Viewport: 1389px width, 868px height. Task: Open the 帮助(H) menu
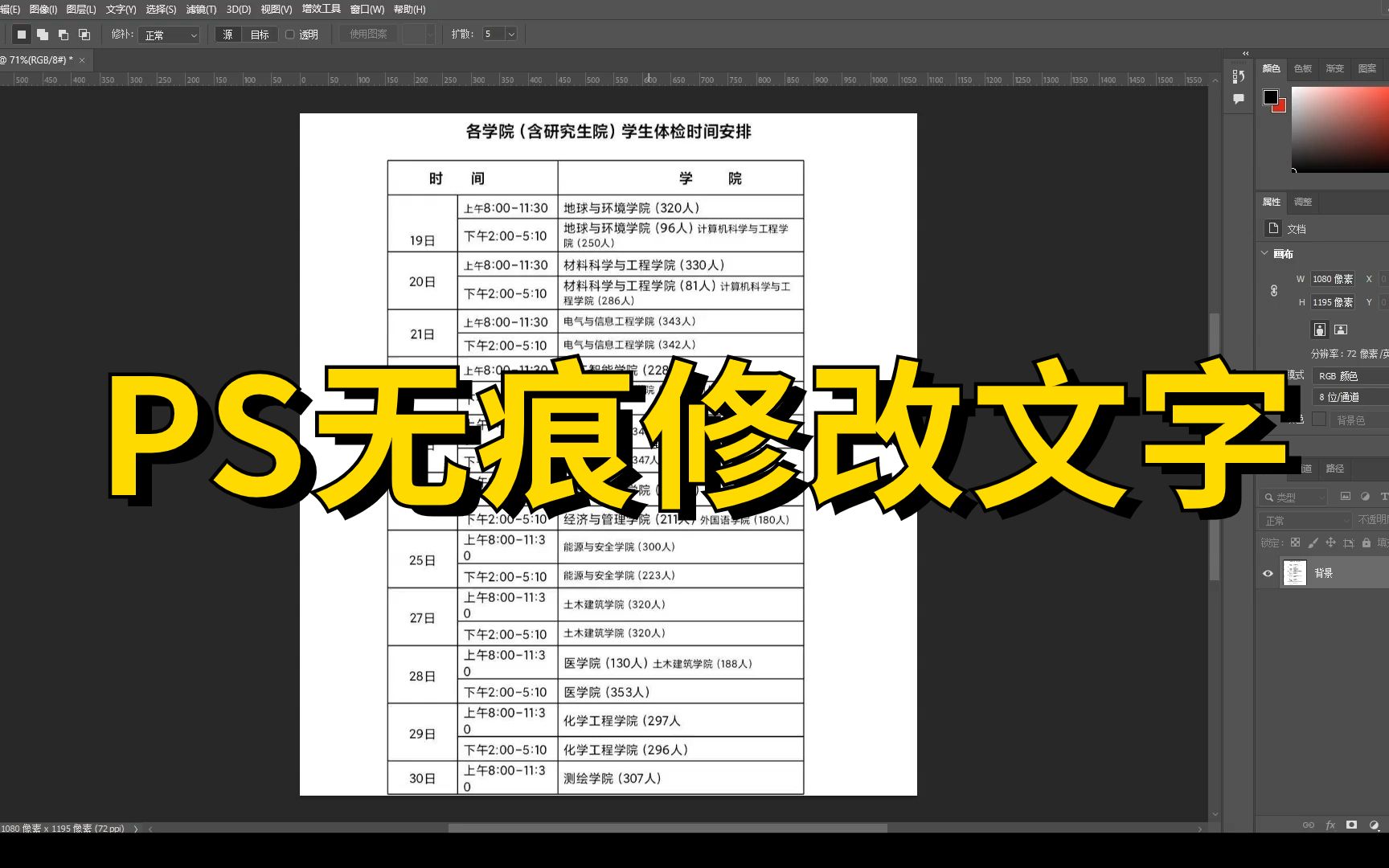410,10
